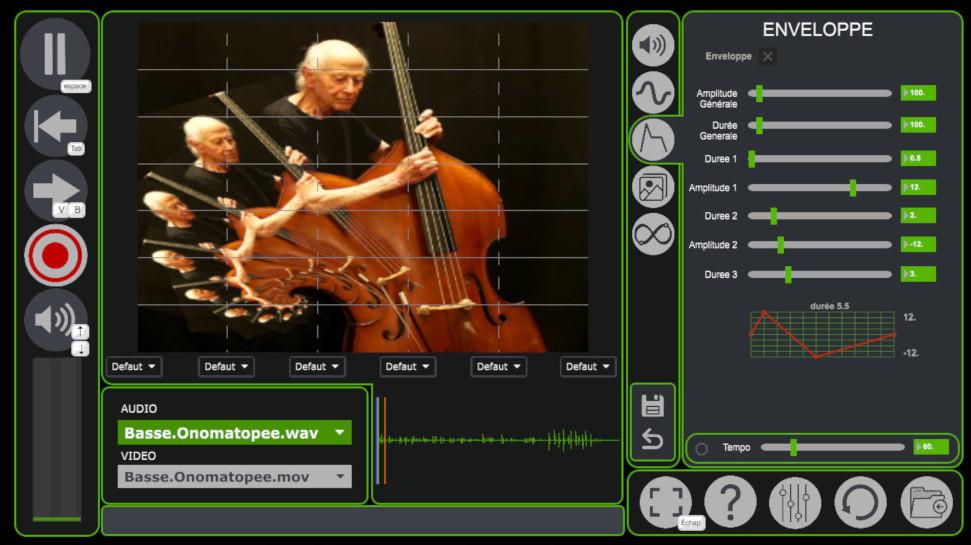This screenshot has width=971, height=545.
Task: Open the mixer sliders settings icon
Action: click(795, 502)
